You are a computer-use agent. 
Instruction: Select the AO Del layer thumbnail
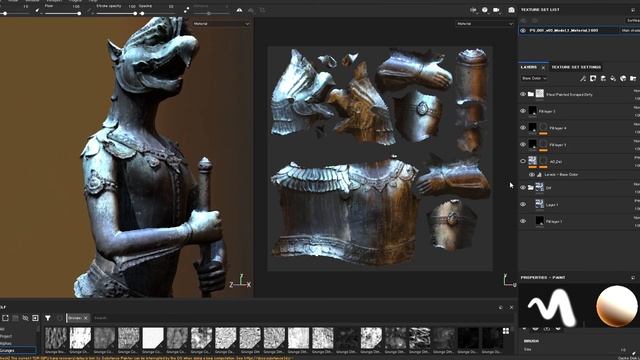click(x=532, y=160)
